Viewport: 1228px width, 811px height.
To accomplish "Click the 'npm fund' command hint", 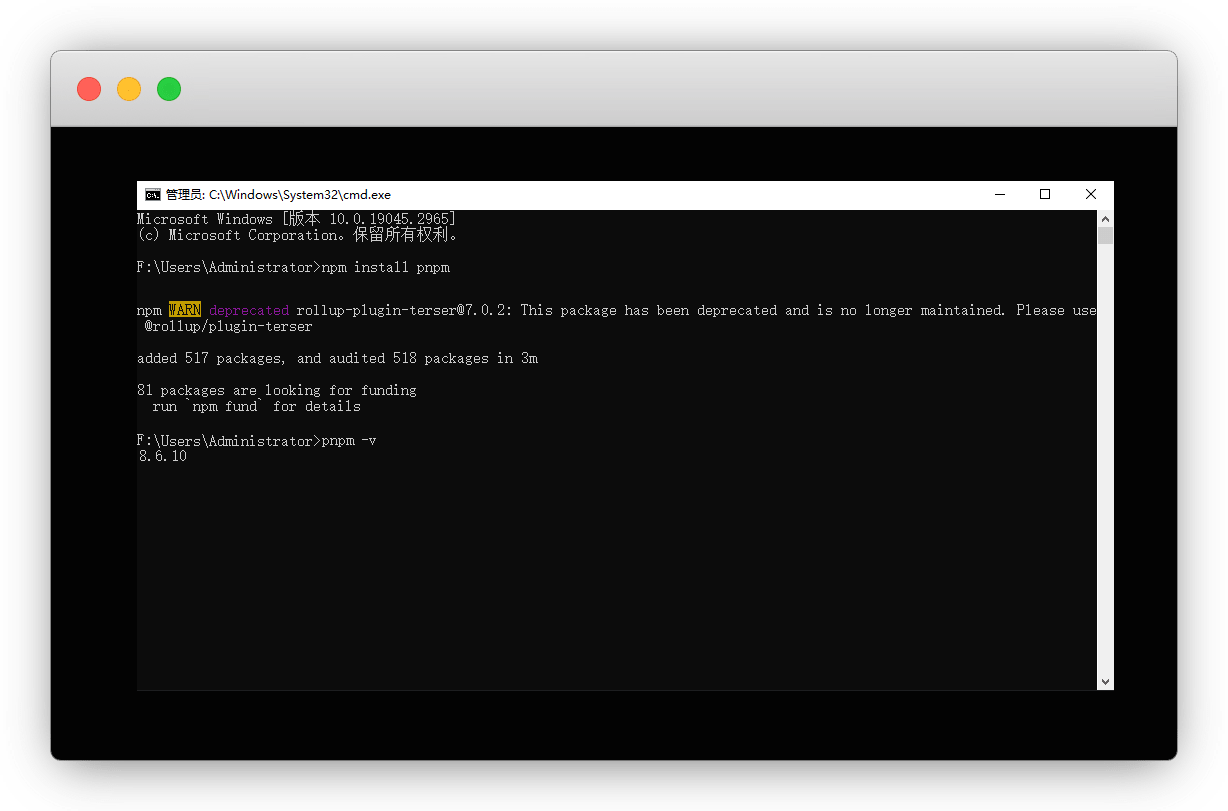I will 225,407.
